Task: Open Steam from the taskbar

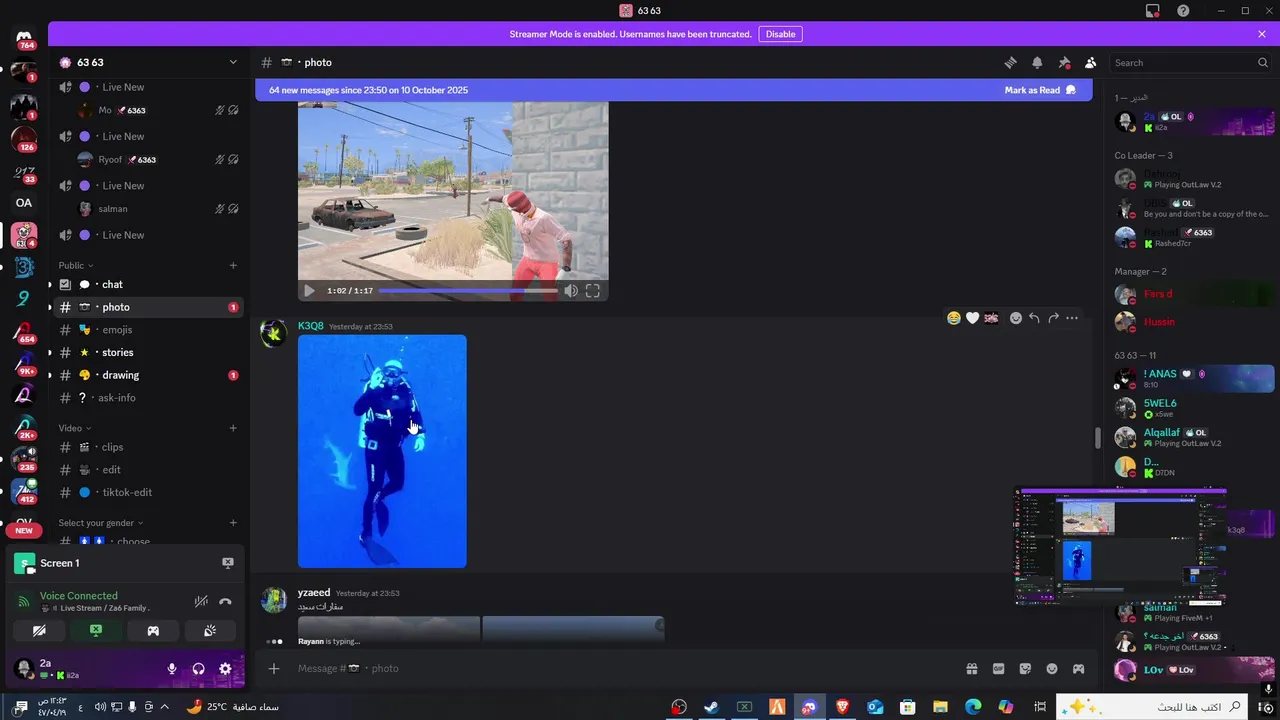Action: [x=711, y=707]
